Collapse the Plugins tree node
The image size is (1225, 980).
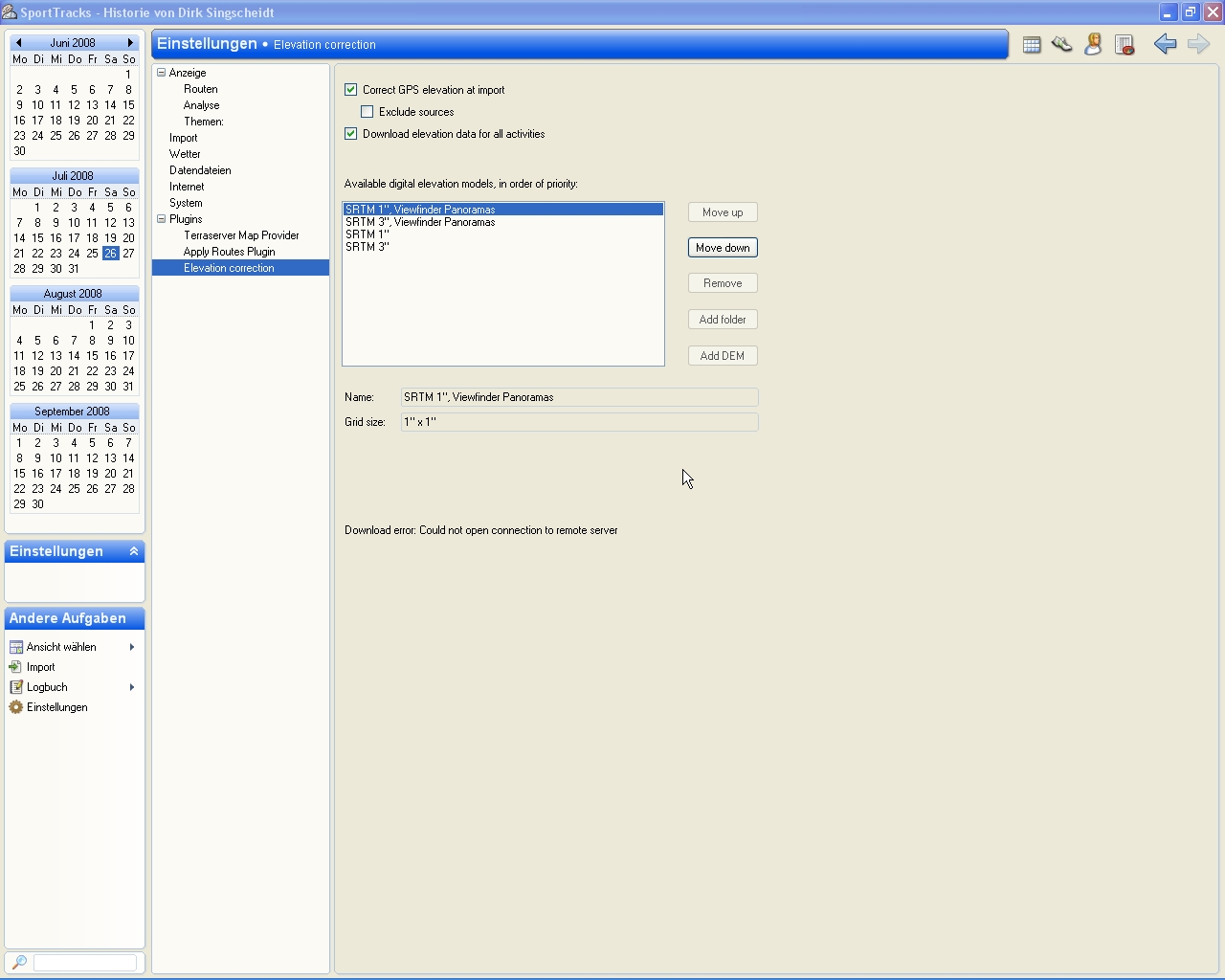[x=162, y=219]
